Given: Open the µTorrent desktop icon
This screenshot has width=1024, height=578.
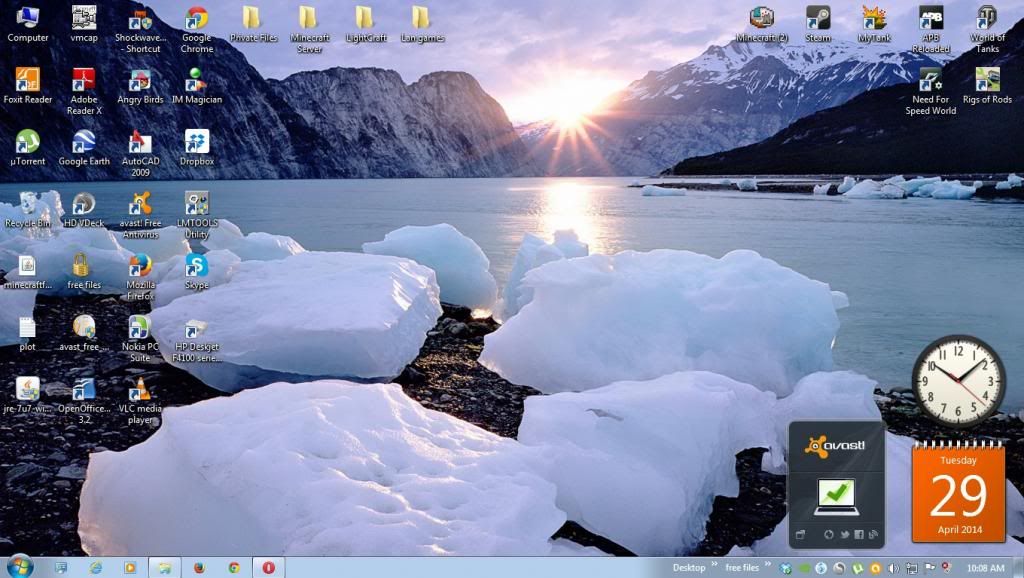Looking at the screenshot, I should click(x=28, y=143).
